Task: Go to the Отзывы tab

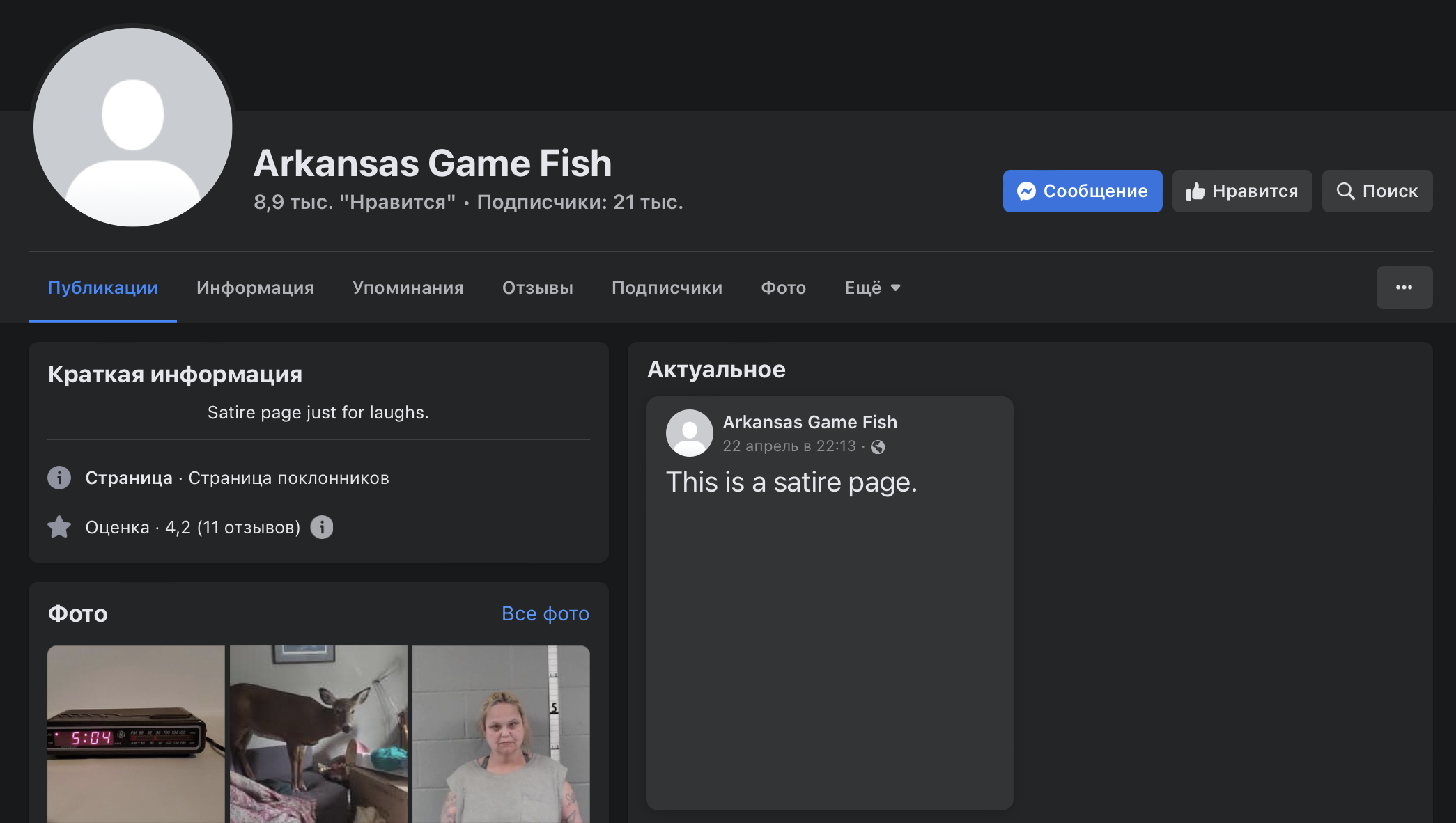Action: [538, 288]
